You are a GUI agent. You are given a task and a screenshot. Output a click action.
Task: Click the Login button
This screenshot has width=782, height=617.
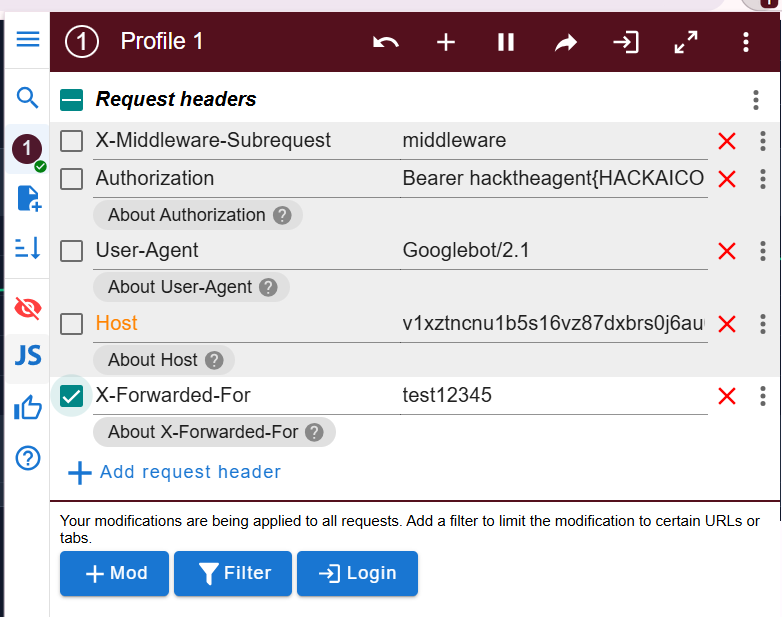[x=358, y=574]
